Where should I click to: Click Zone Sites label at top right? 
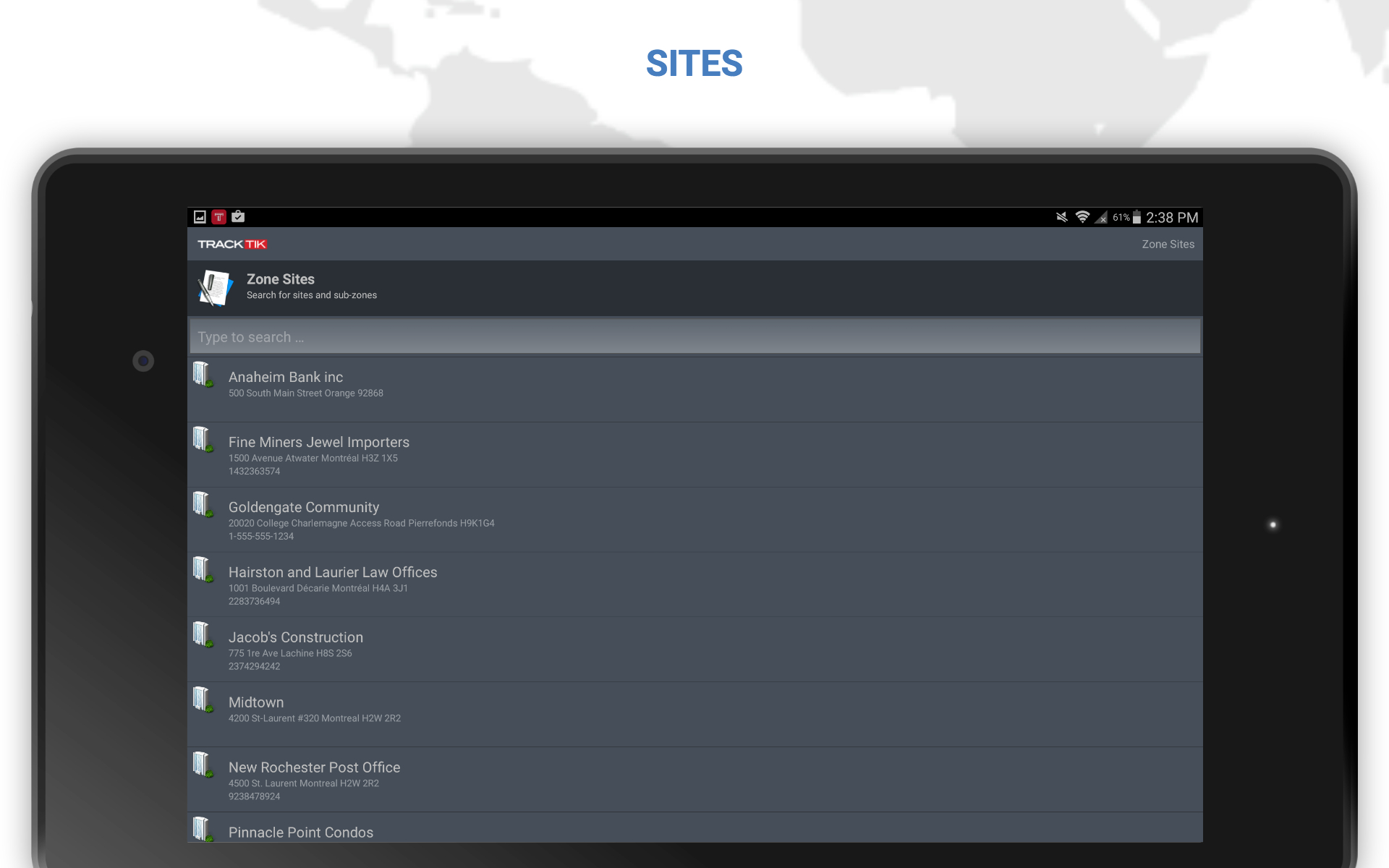pos(1168,244)
